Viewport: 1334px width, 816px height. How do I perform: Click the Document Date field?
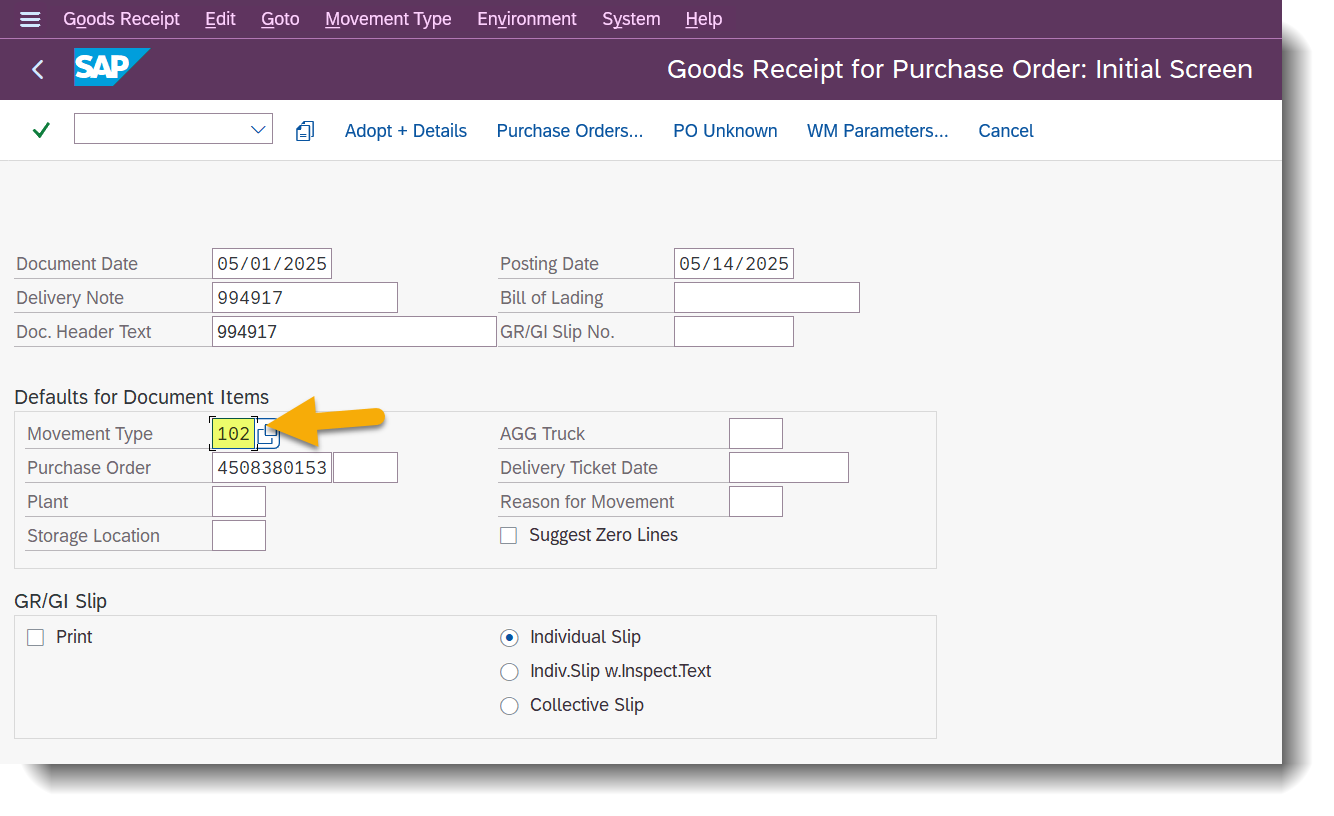coord(272,263)
